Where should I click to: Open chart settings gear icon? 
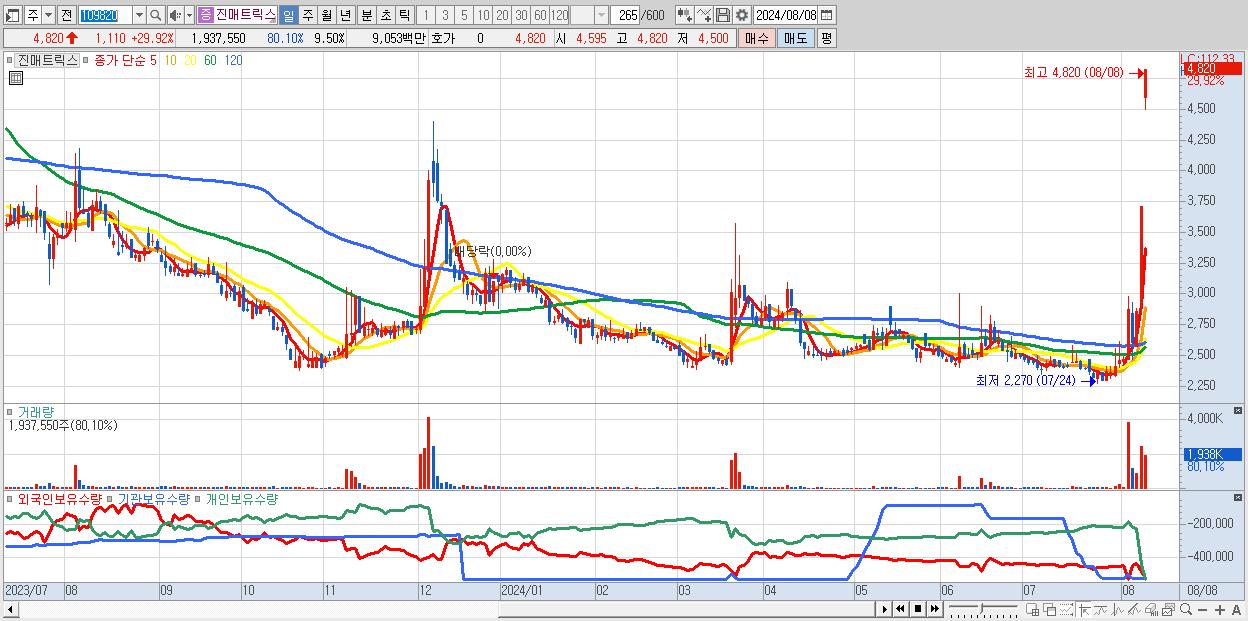coord(742,15)
